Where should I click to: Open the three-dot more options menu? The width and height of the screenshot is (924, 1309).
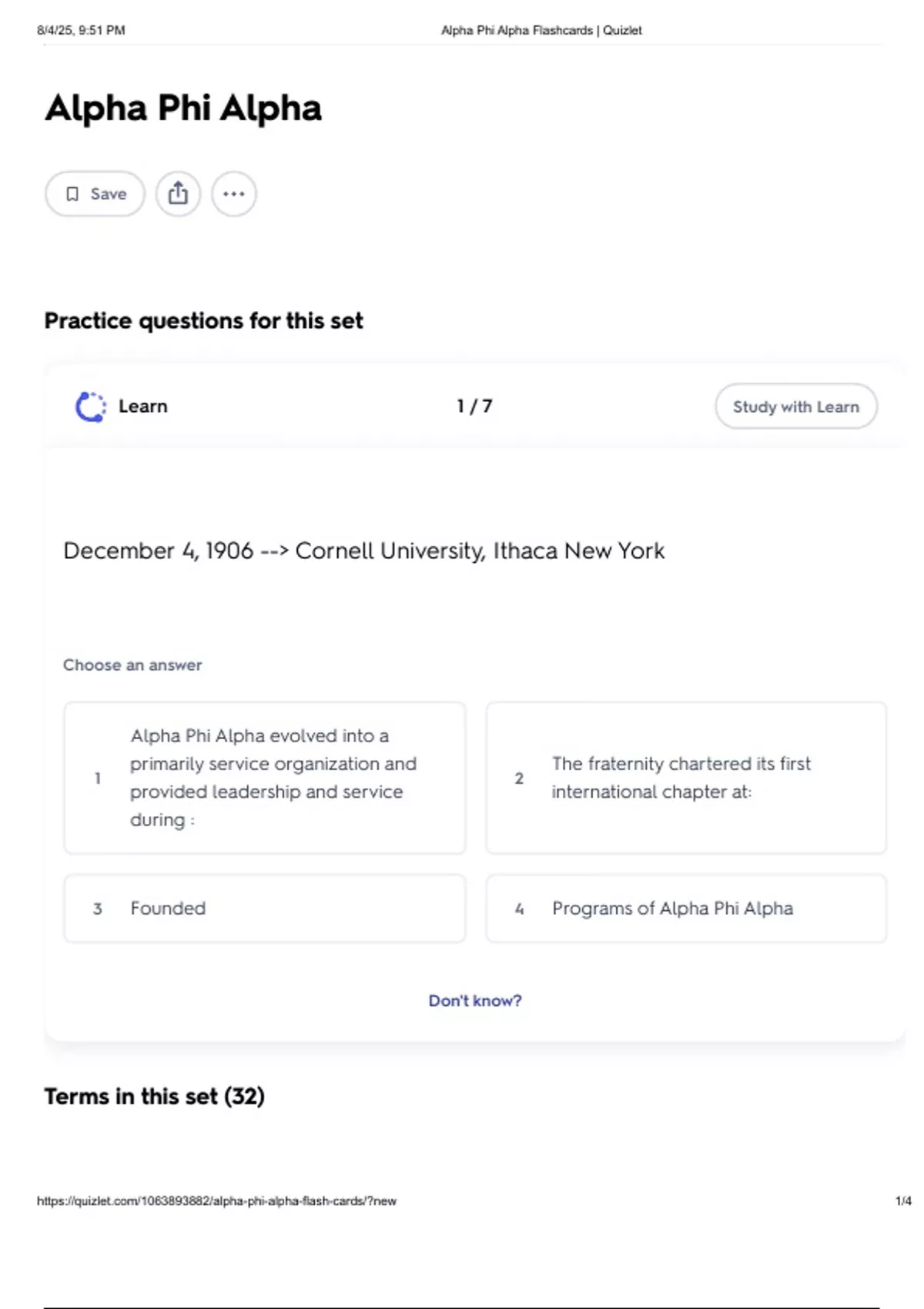pyautogui.click(x=234, y=194)
